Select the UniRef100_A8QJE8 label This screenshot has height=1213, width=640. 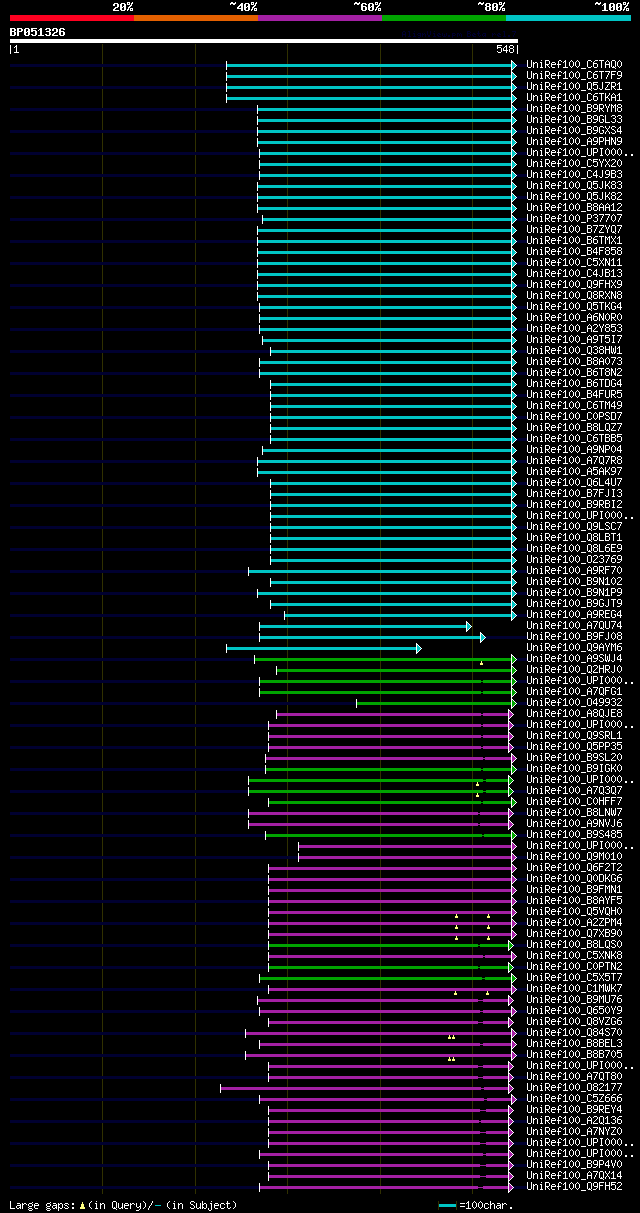(574, 713)
